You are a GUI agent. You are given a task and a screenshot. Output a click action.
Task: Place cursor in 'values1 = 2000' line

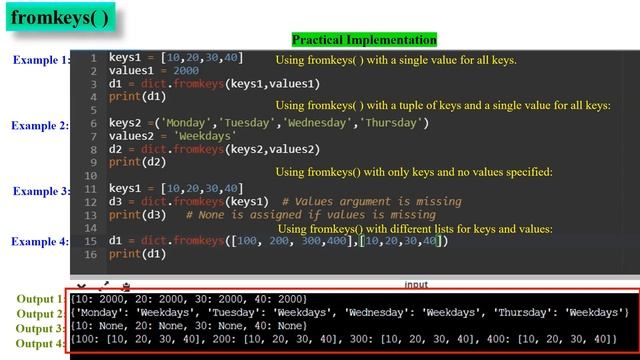(x=154, y=71)
